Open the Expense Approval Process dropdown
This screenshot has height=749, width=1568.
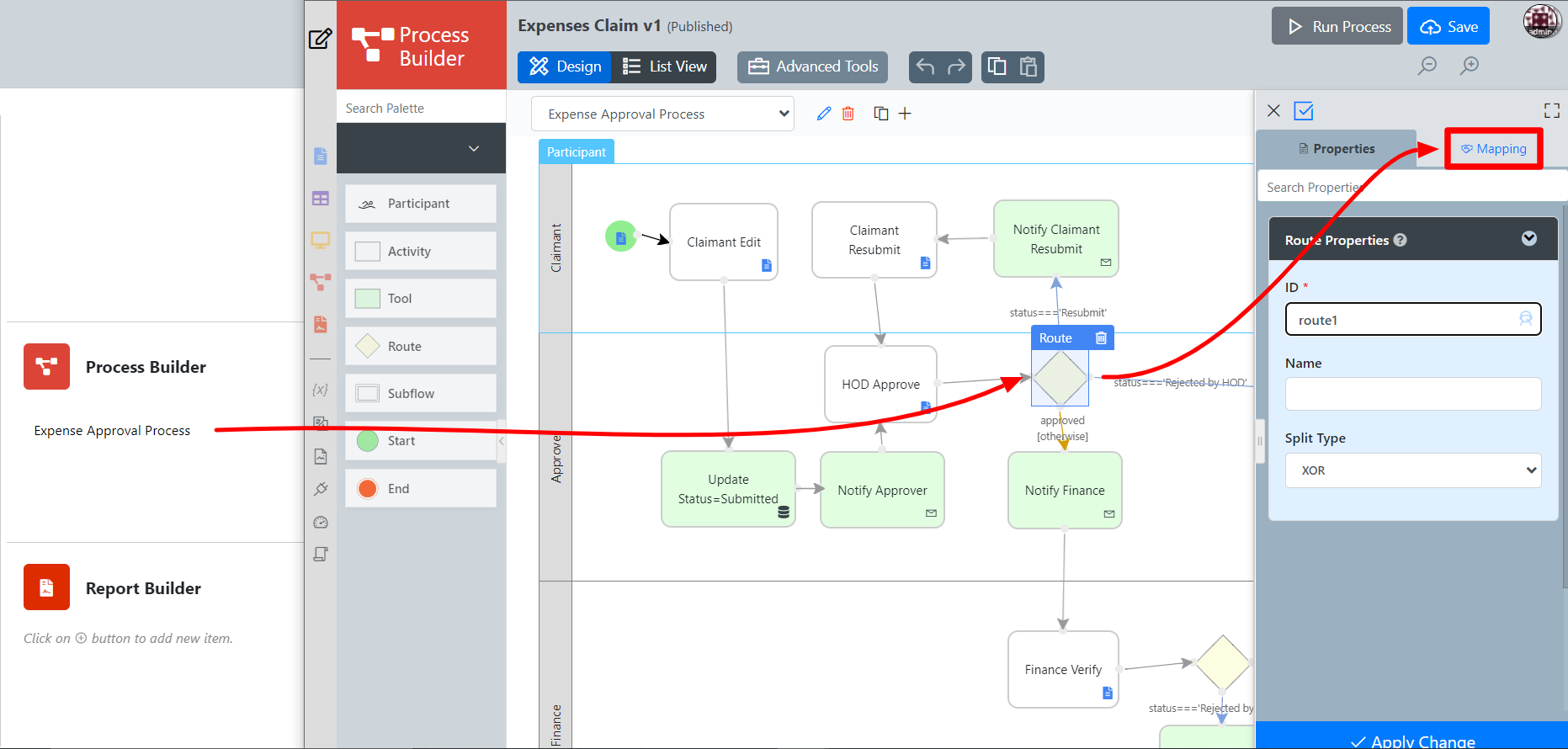pos(662,114)
